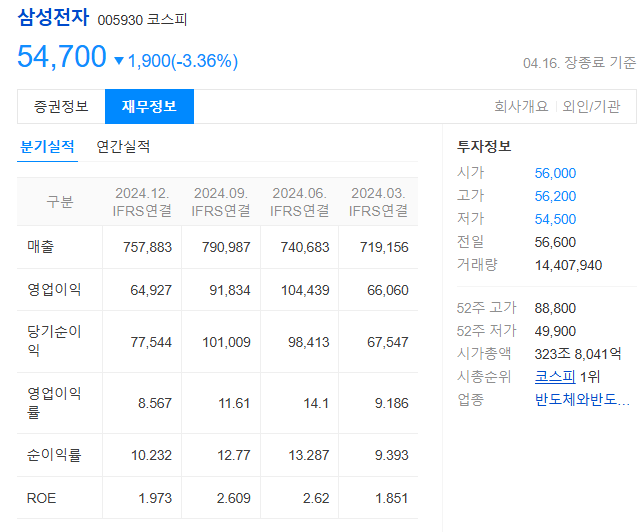Click the 시가총액 value 323조 8,041억

pyautogui.click(x=578, y=354)
